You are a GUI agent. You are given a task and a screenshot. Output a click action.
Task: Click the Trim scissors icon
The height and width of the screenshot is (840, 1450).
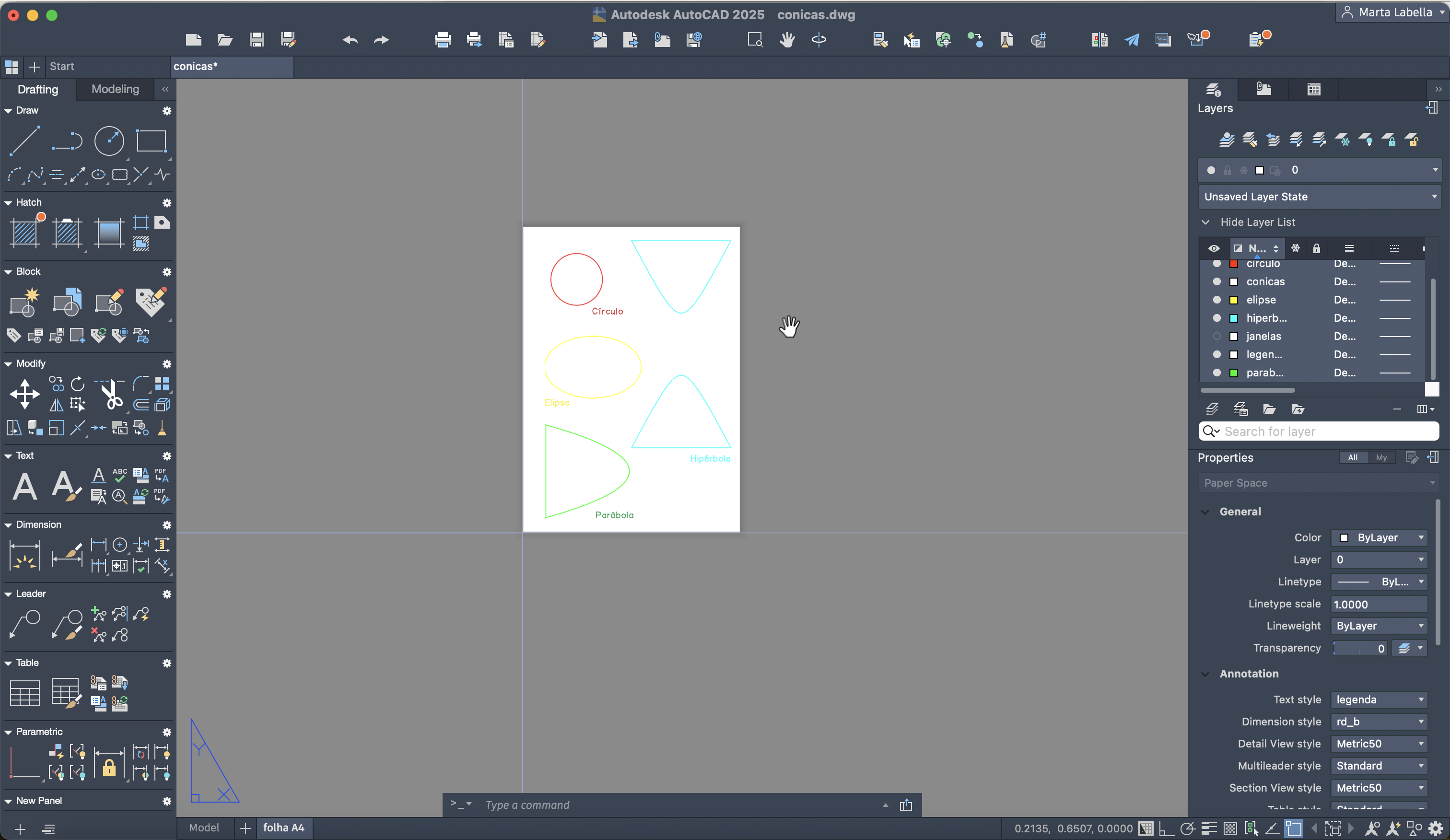tap(112, 395)
